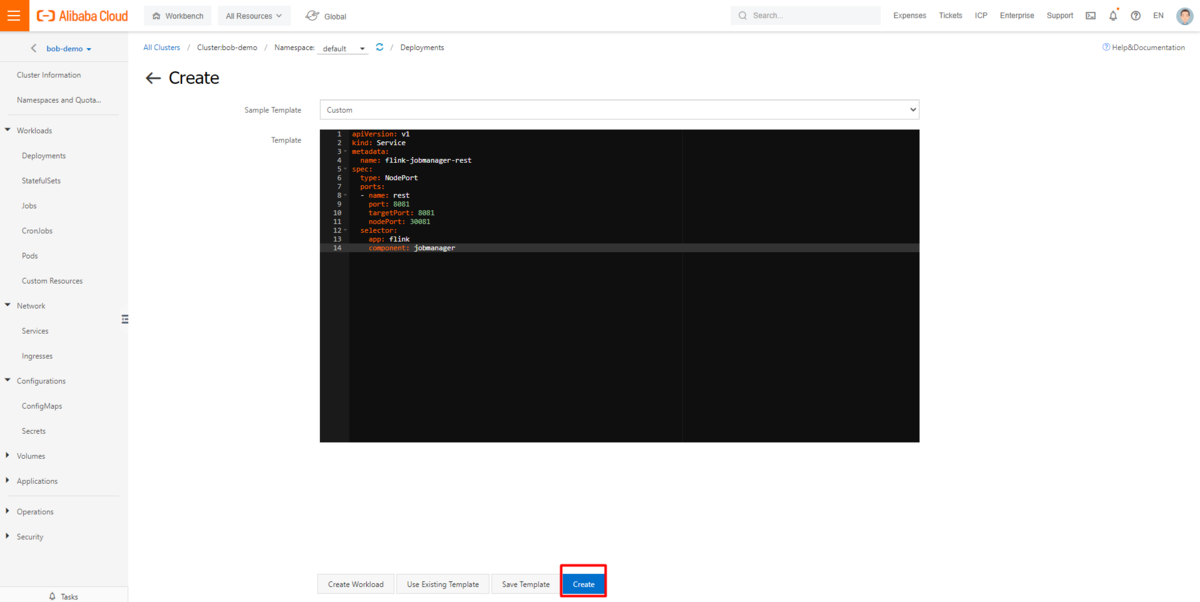Collapse the Network section
This screenshot has width=1200, height=602.
[8, 306]
